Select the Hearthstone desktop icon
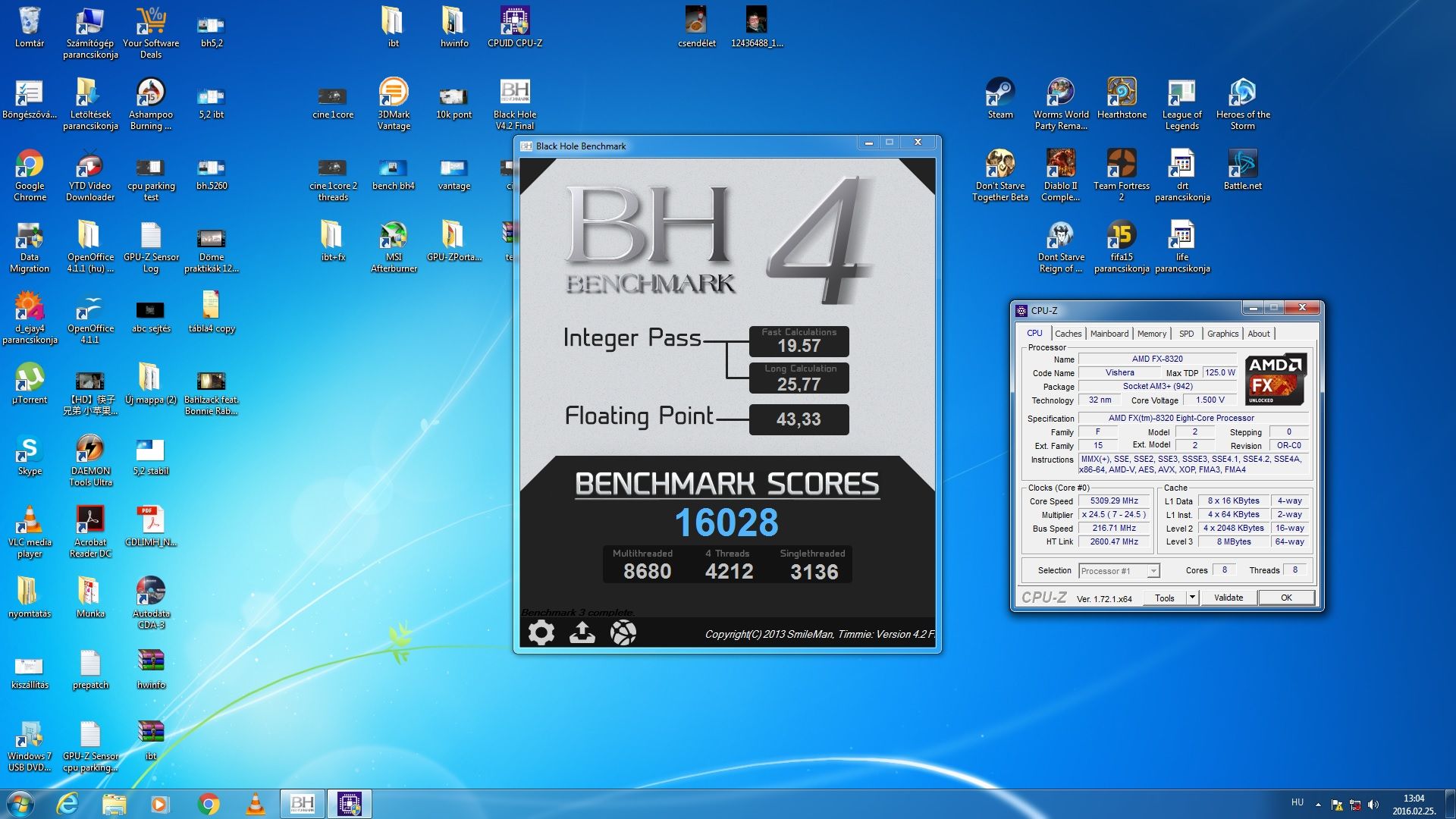Viewport: 1456px width, 819px height. pos(1121,99)
